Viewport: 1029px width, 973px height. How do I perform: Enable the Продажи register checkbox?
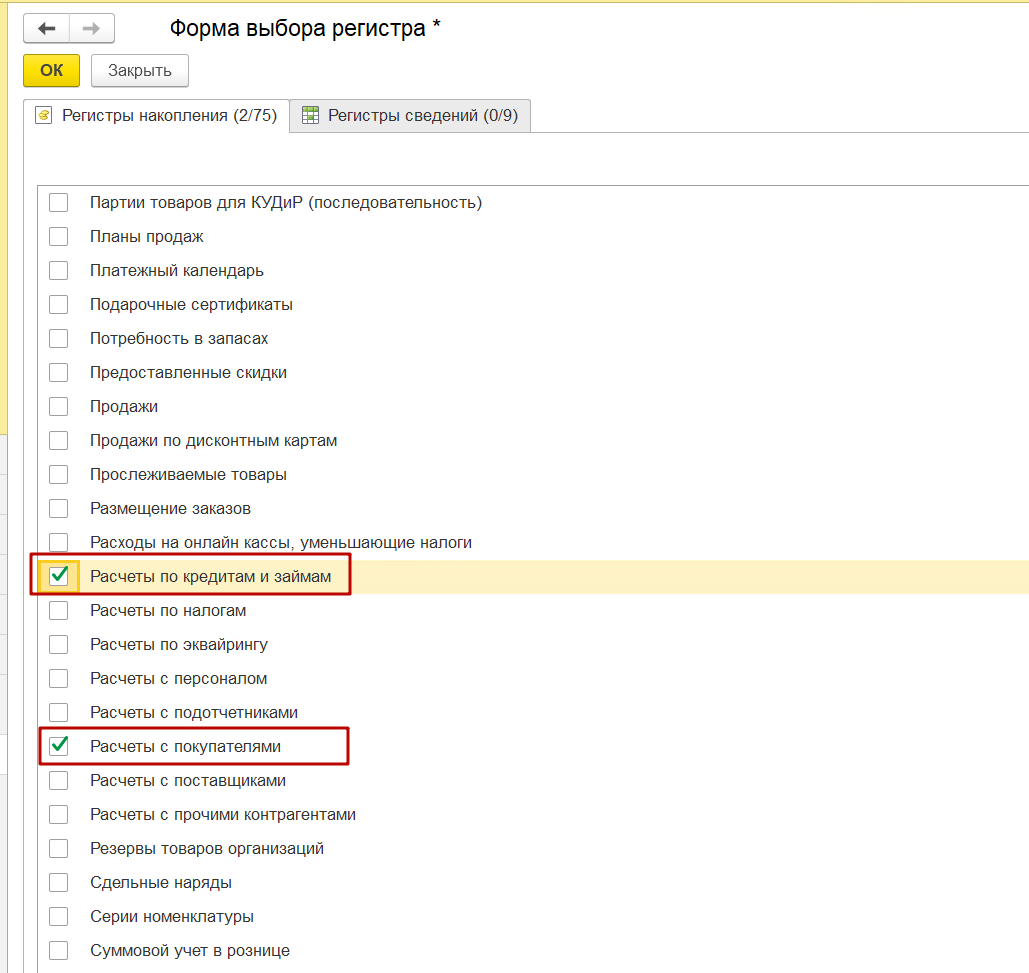click(x=58, y=406)
